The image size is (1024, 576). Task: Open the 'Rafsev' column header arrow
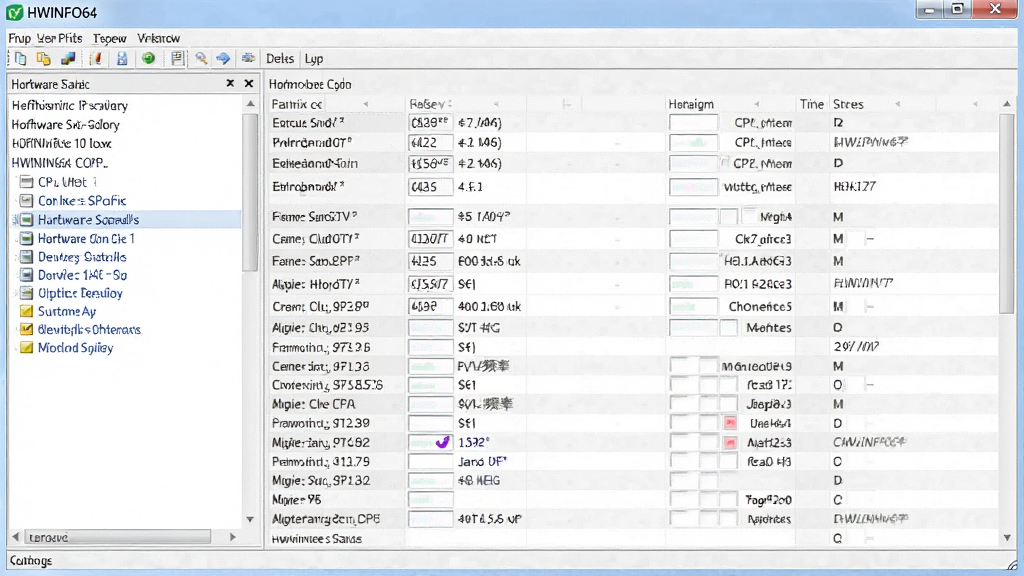[x=496, y=104]
